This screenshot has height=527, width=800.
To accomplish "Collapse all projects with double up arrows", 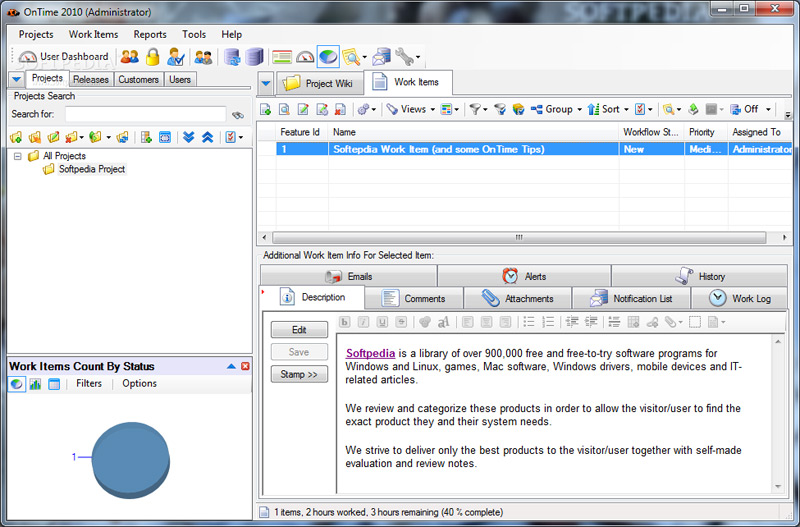I will coord(207,137).
